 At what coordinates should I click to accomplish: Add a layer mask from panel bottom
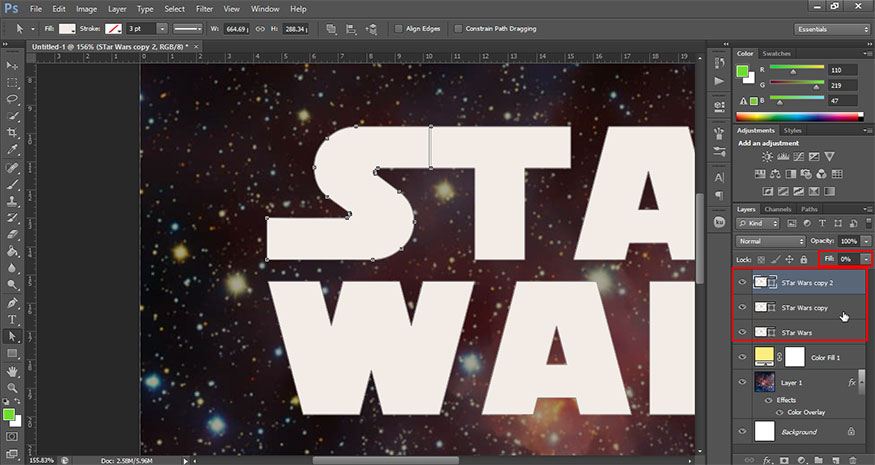[x=785, y=460]
